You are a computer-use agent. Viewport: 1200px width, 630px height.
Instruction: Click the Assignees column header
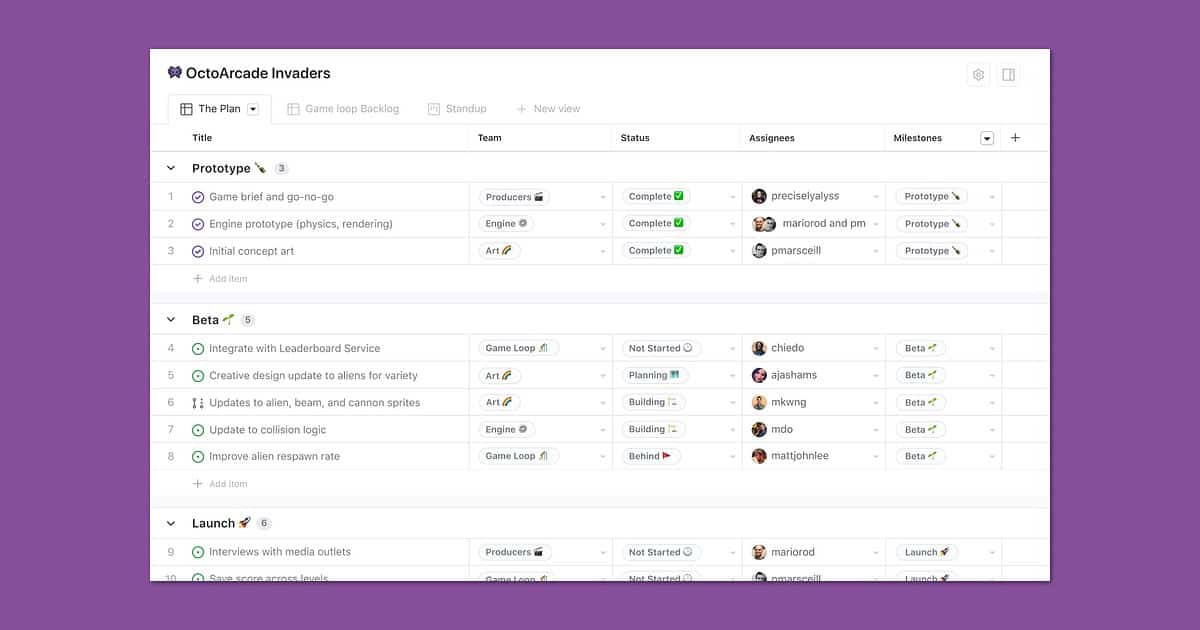click(x=772, y=138)
